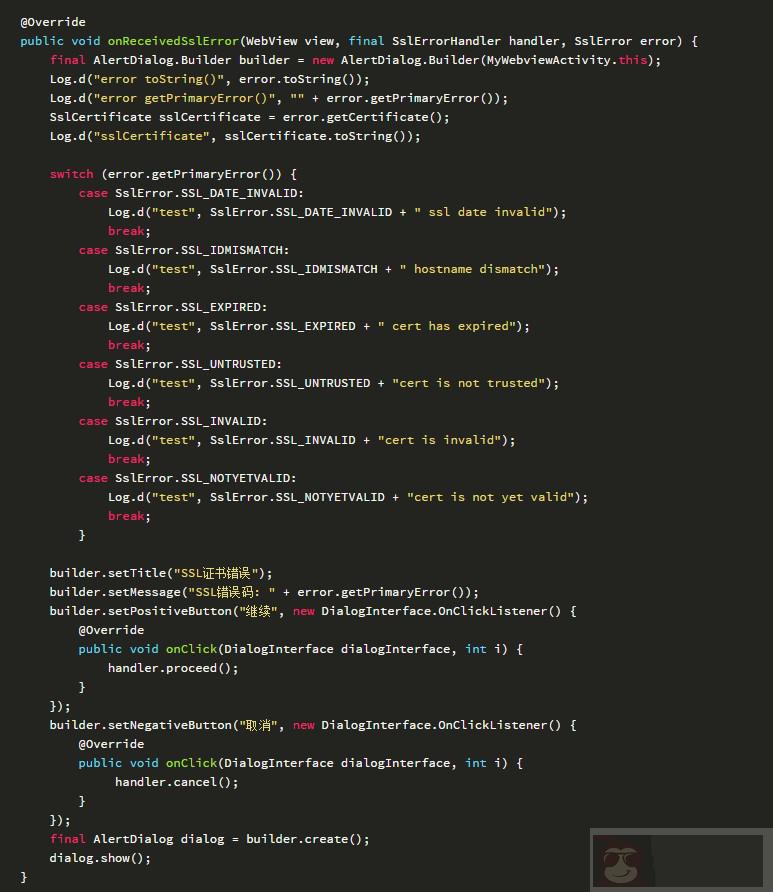The width and height of the screenshot is (773, 892).
Task: Click the onReceivedSslError method name
Action: coord(173,41)
